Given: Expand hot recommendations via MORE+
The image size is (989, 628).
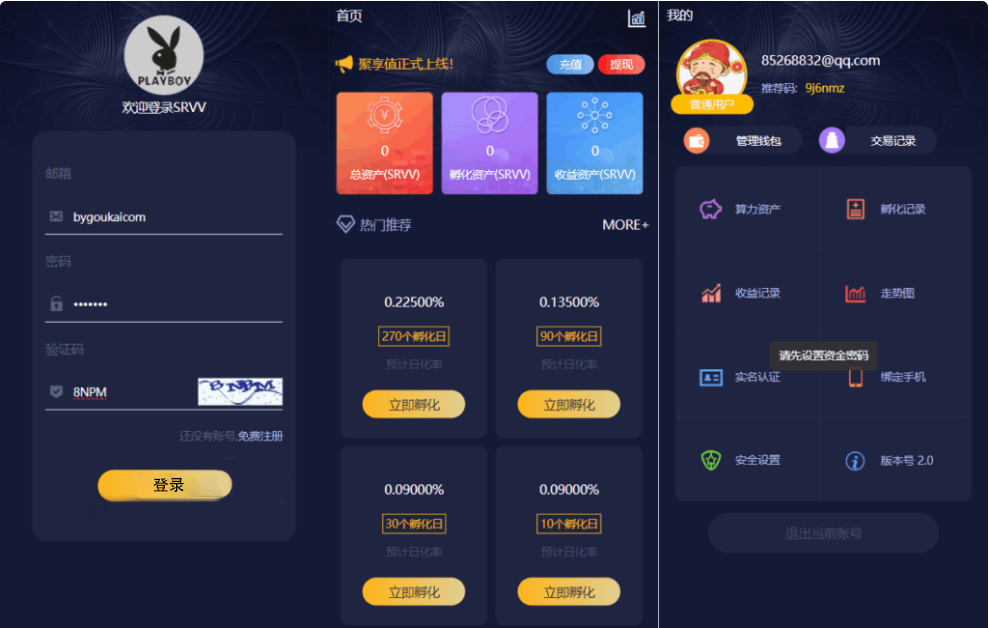Looking at the screenshot, I should (x=625, y=224).
